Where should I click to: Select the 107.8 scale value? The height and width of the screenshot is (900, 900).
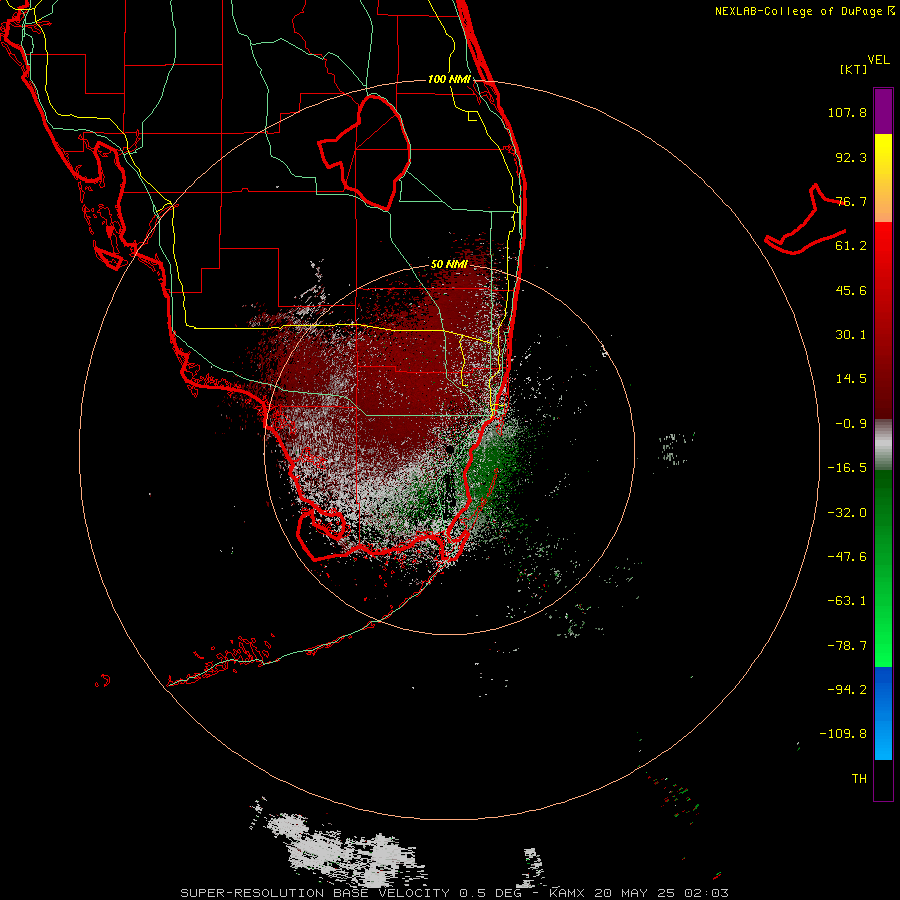coord(847,112)
